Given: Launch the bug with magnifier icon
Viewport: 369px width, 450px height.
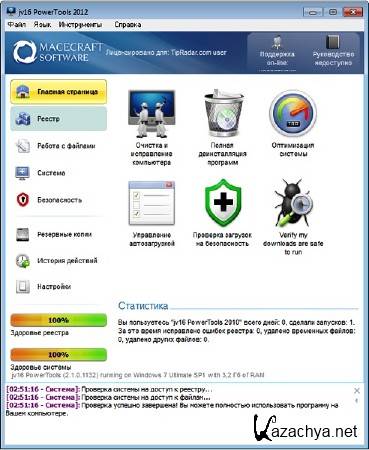Looking at the screenshot, I should (x=293, y=203).
